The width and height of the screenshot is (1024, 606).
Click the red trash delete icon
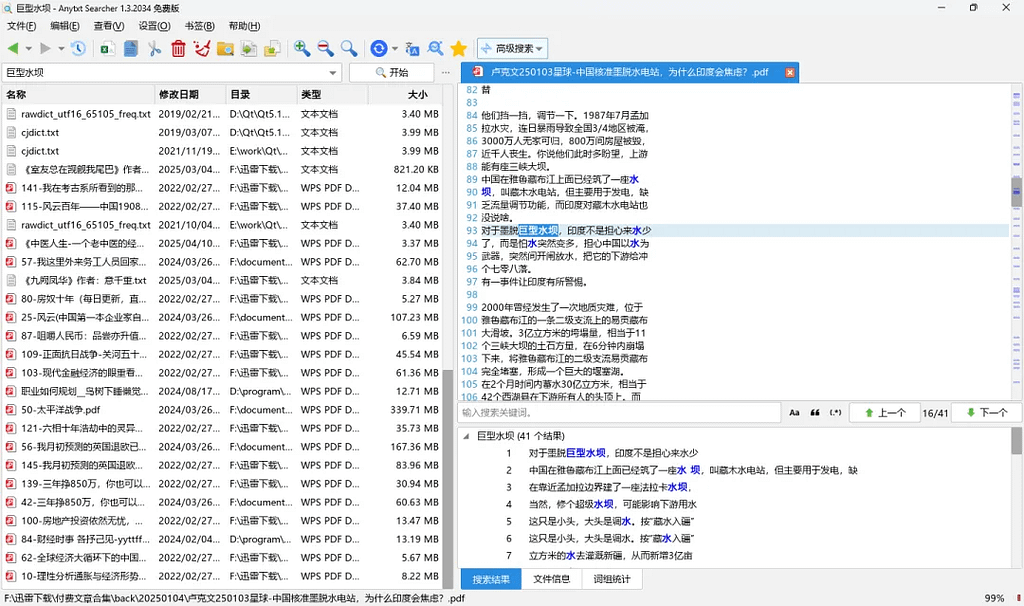coord(178,48)
